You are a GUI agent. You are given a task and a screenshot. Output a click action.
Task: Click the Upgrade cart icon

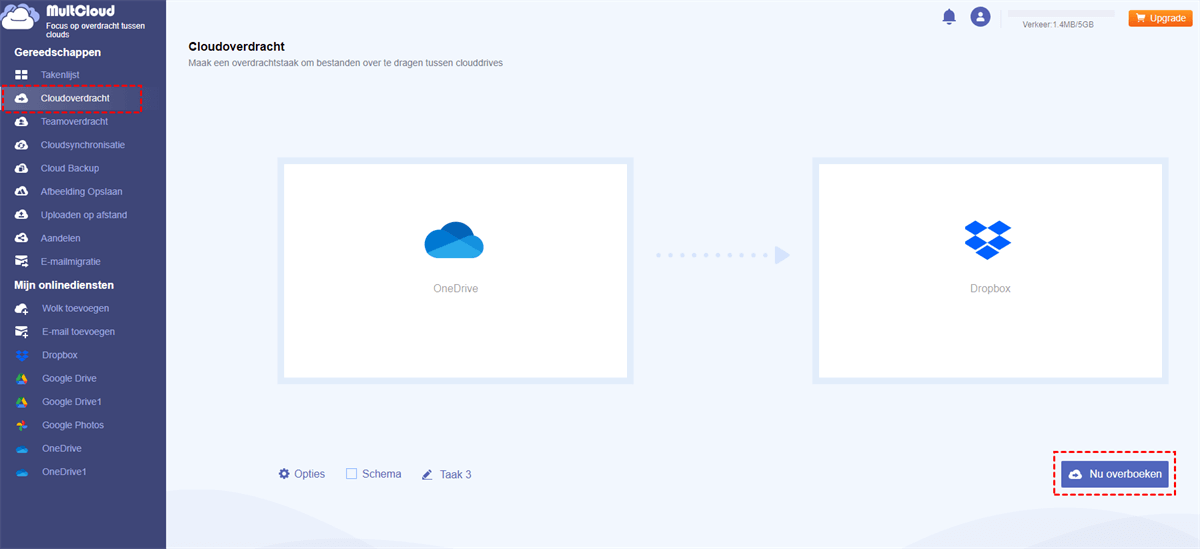point(1140,18)
